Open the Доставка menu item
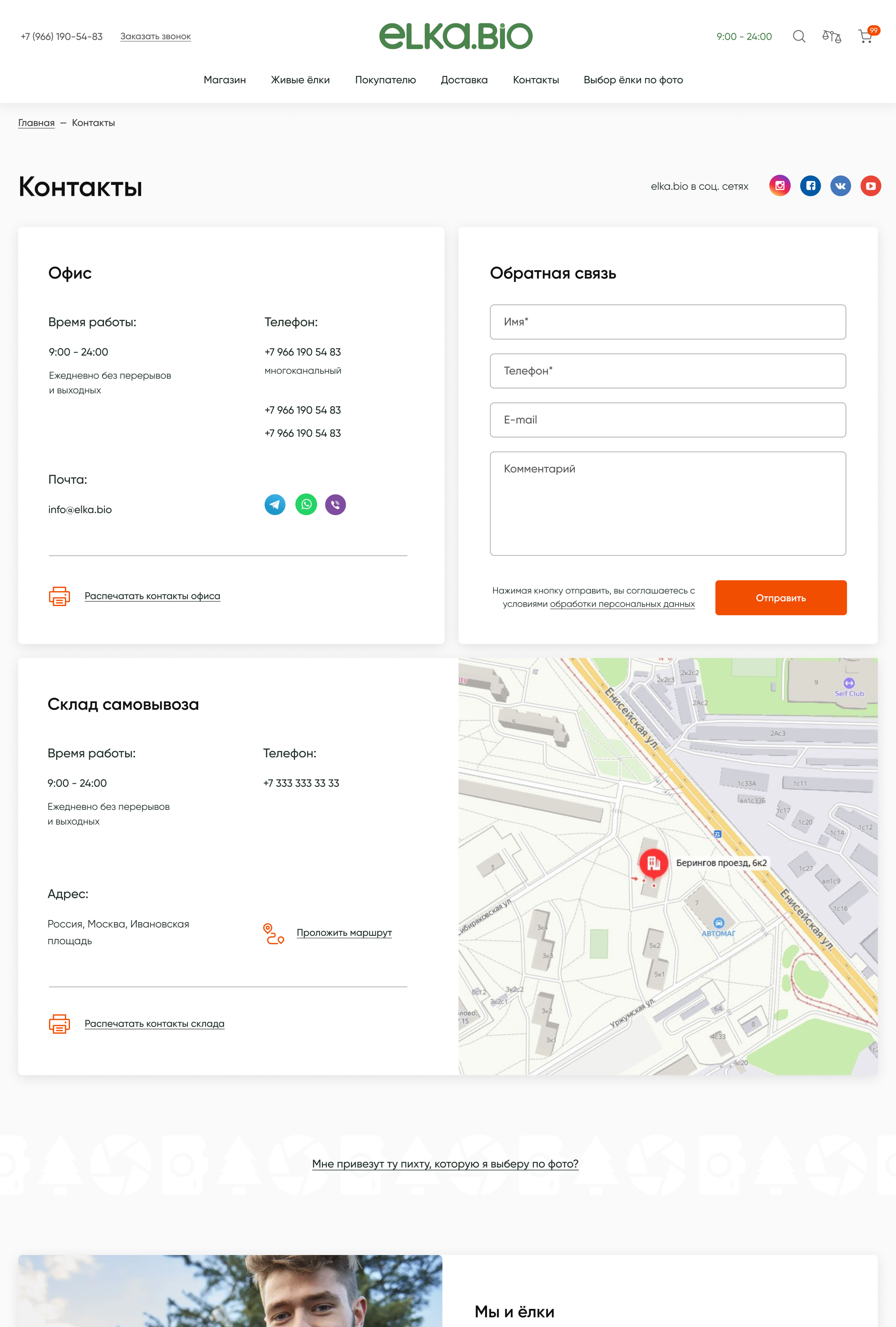This screenshot has width=896, height=1327. (464, 80)
